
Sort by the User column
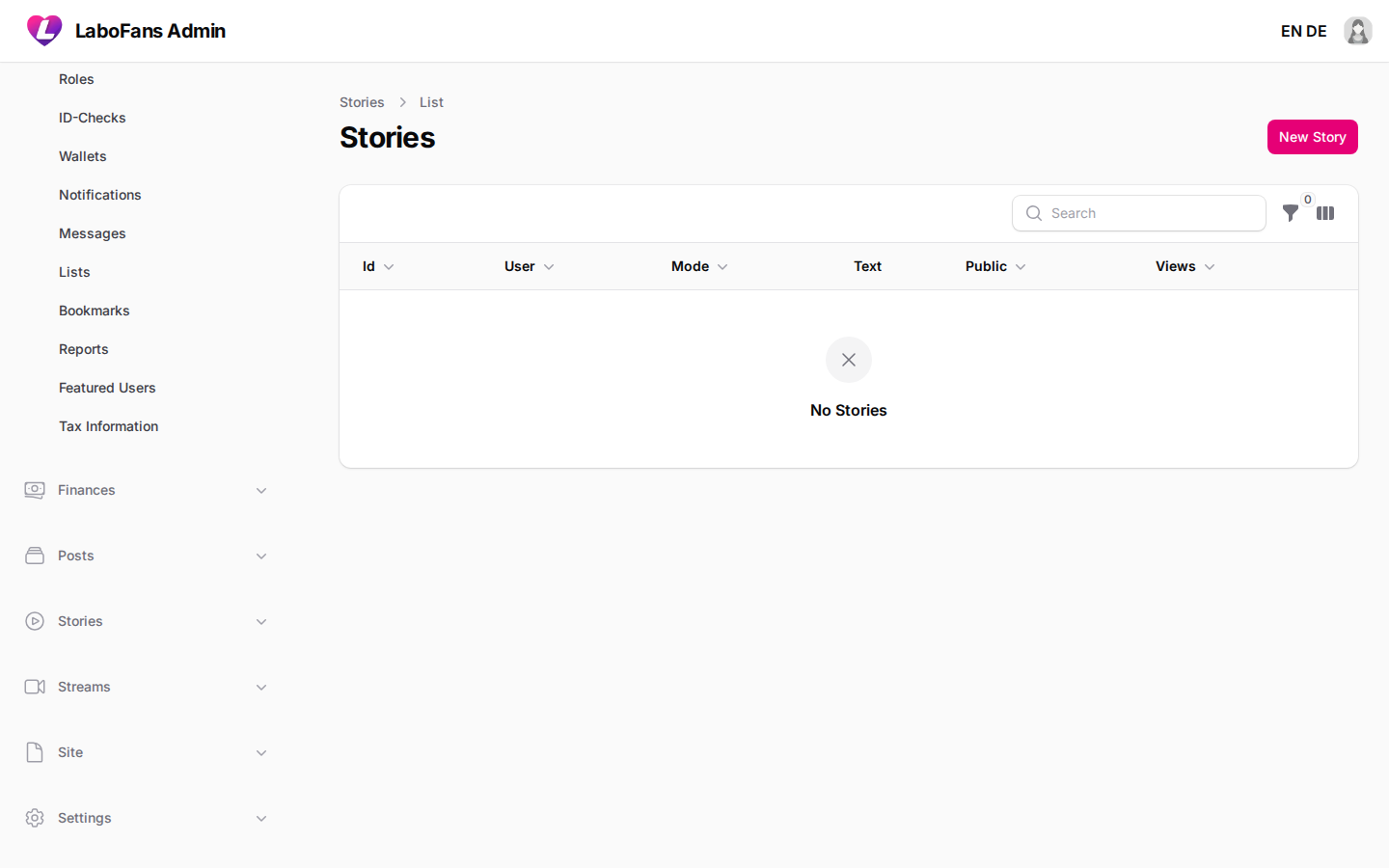530,266
